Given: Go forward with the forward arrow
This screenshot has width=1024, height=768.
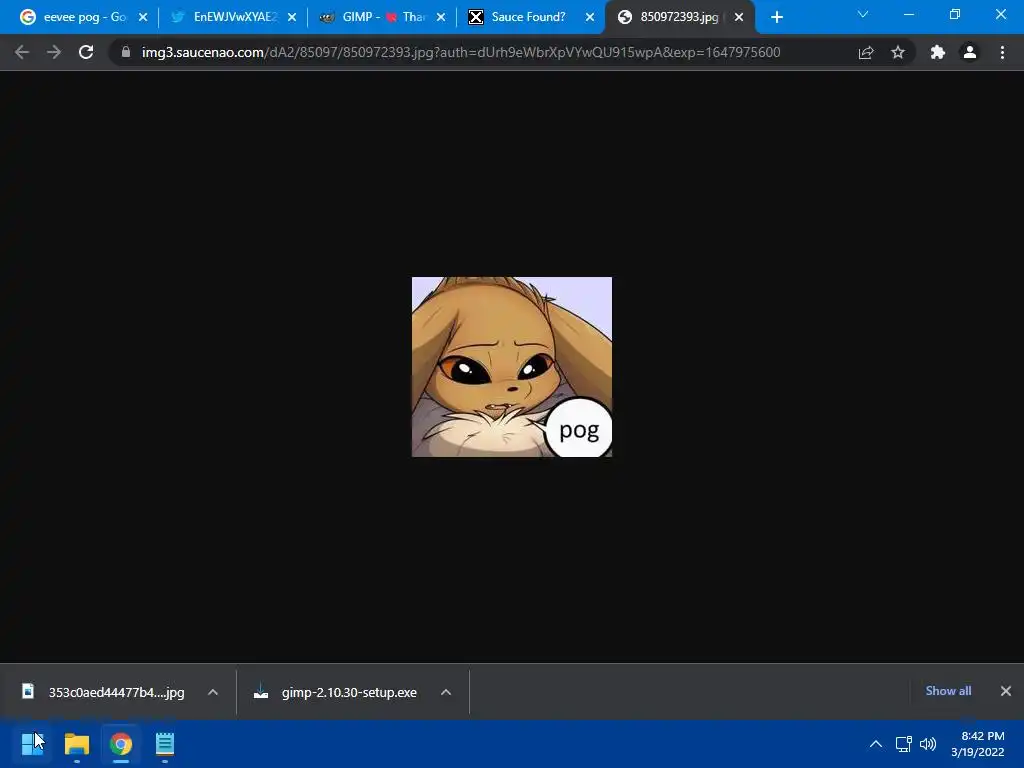Looking at the screenshot, I should point(54,52).
